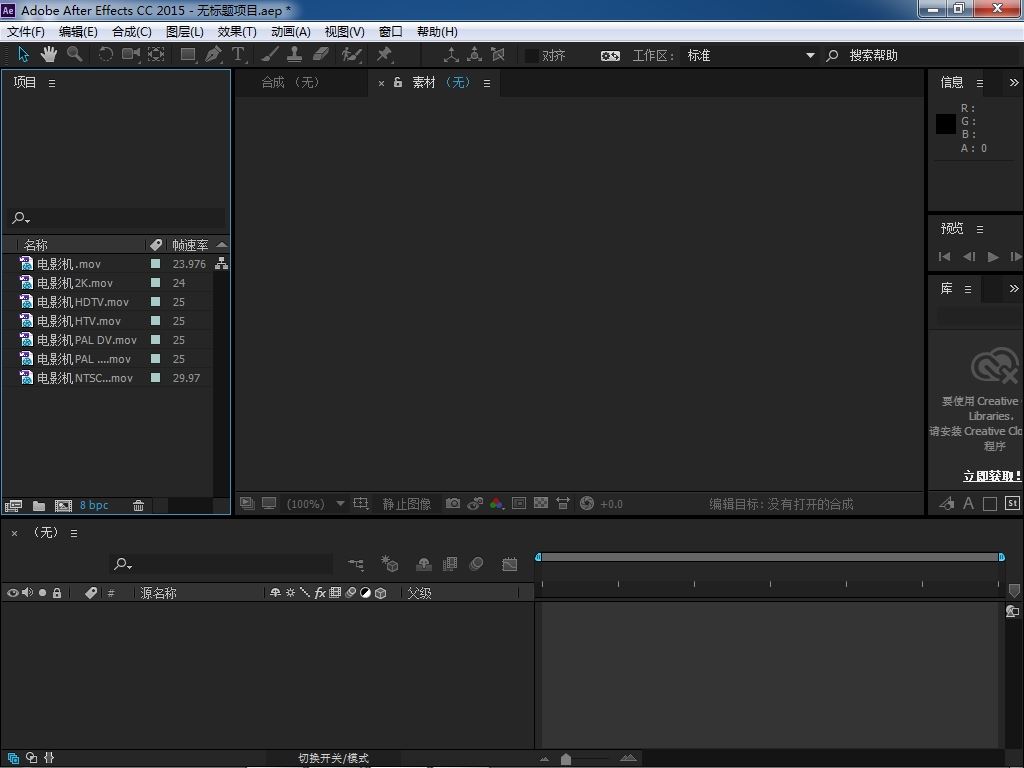This screenshot has width=1024, height=768.
Task: Click the Interpret Footage icon in Project panel
Action: point(13,505)
